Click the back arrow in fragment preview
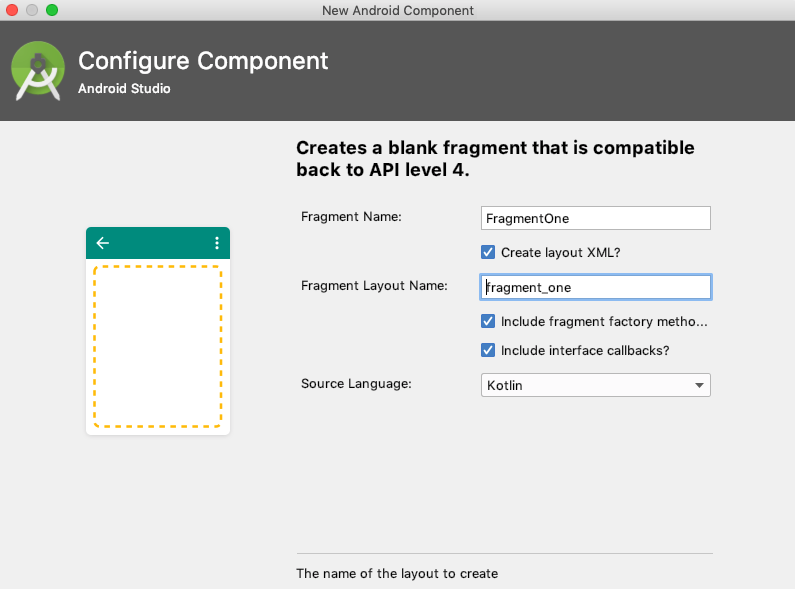 (102, 243)
